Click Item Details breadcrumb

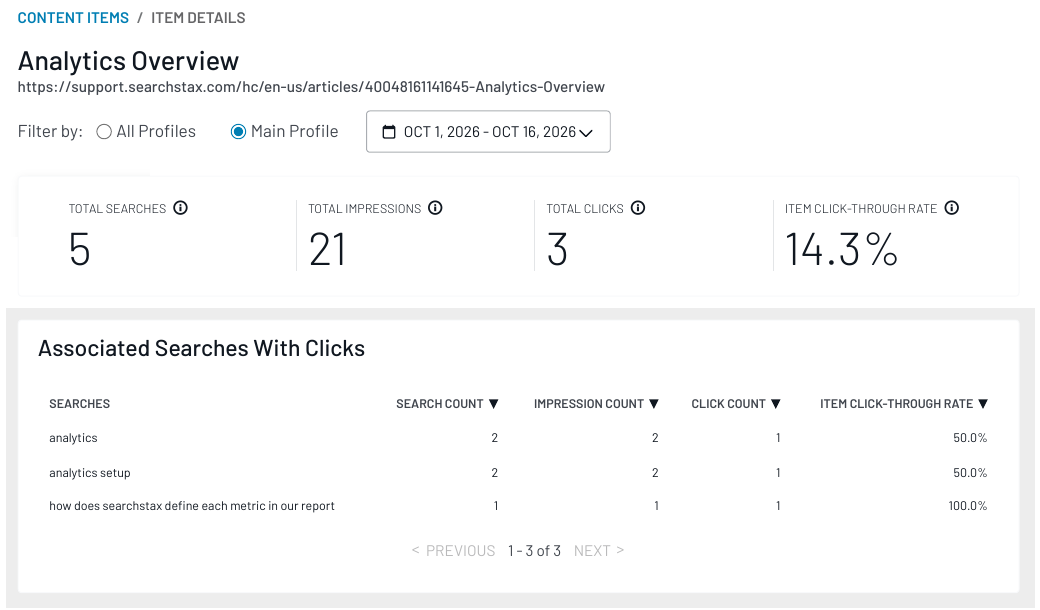click(198, 18)
